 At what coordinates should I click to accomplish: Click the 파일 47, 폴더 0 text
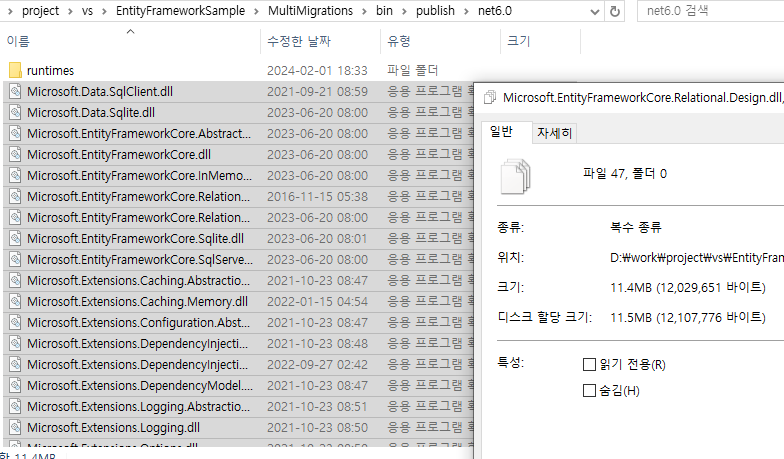click(x=625, y=174)
